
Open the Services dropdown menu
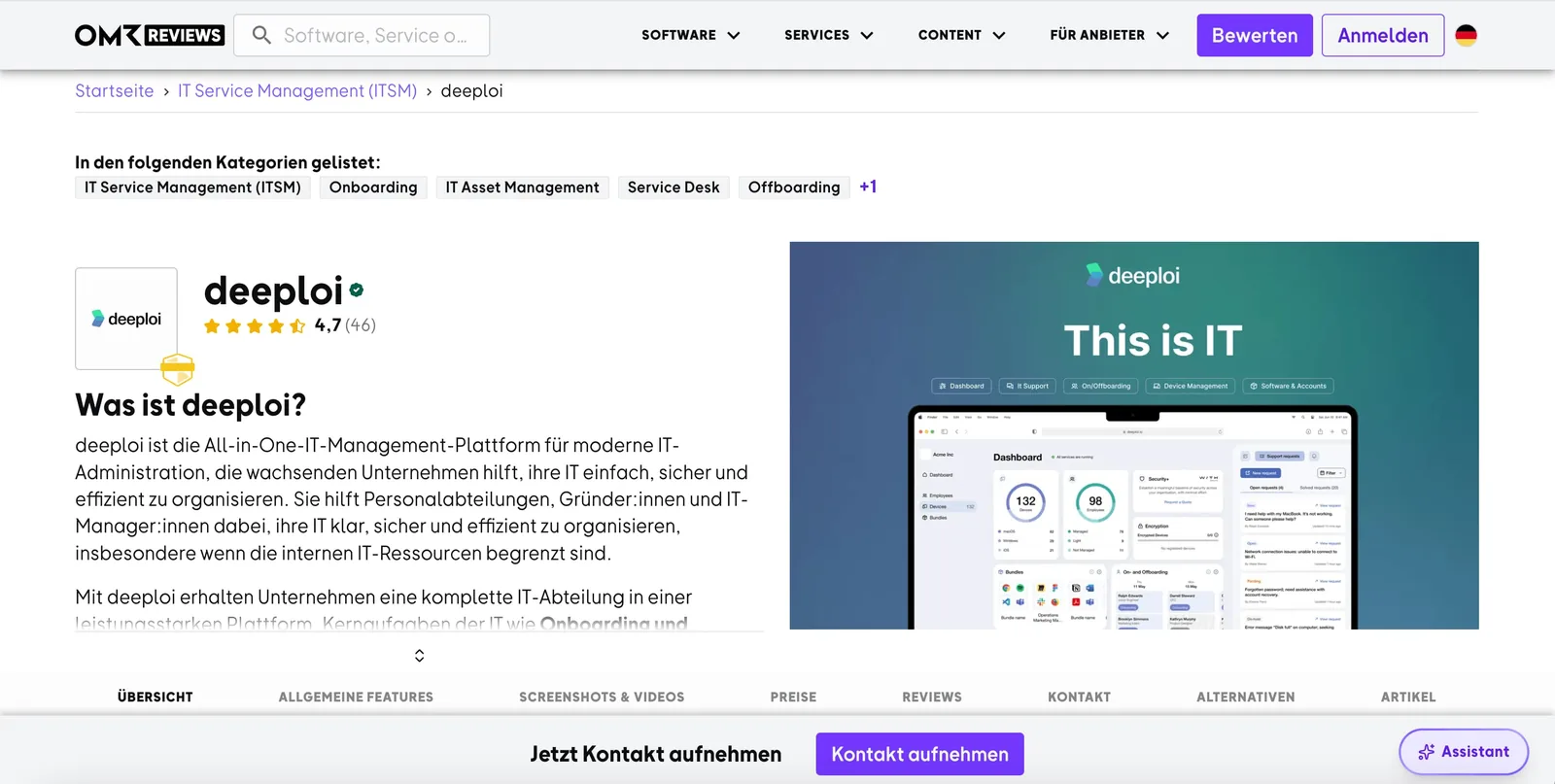(x=829, y=35)
